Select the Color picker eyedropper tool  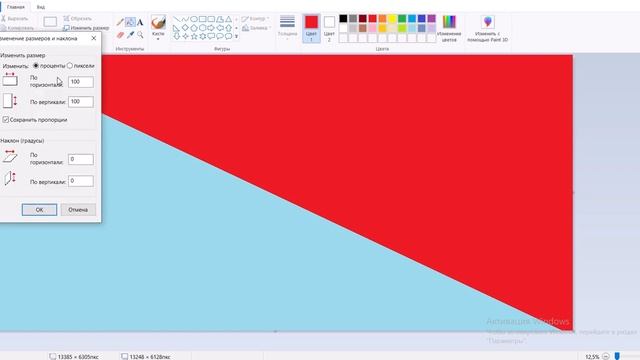click(x=130, y=35)
